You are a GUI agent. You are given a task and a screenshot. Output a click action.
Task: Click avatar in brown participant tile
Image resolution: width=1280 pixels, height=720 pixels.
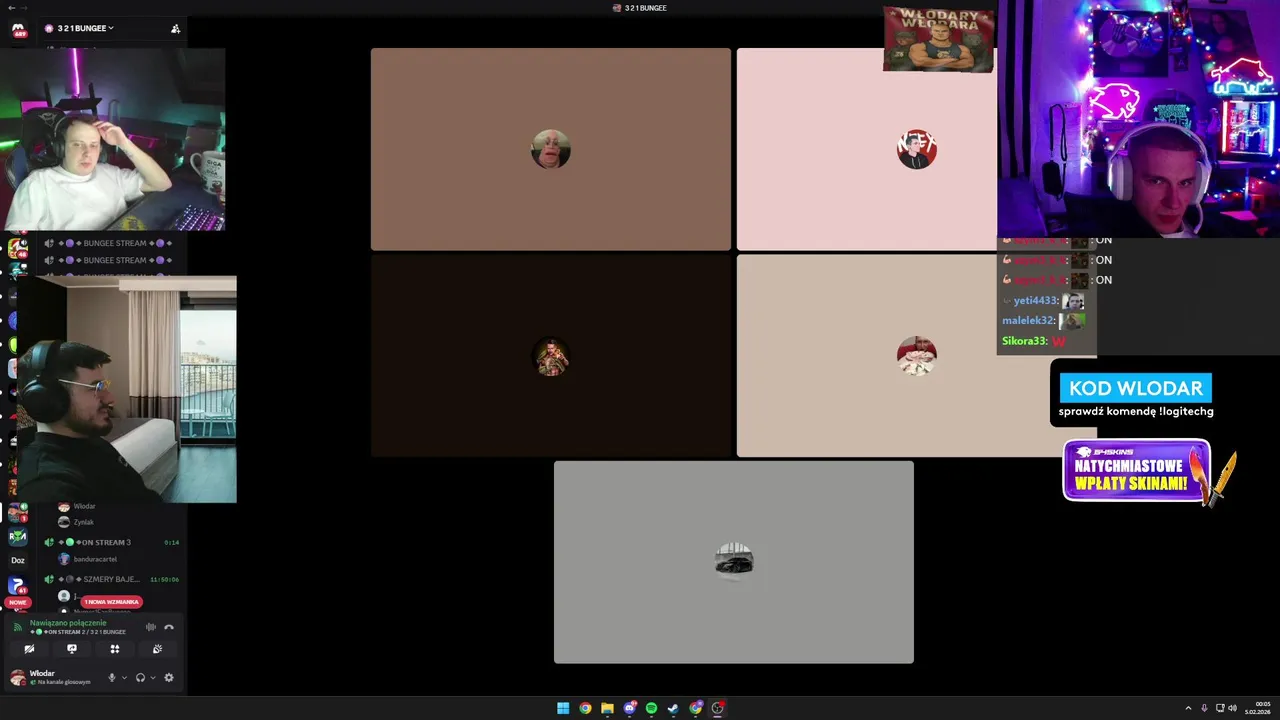(x=551, y=149)
